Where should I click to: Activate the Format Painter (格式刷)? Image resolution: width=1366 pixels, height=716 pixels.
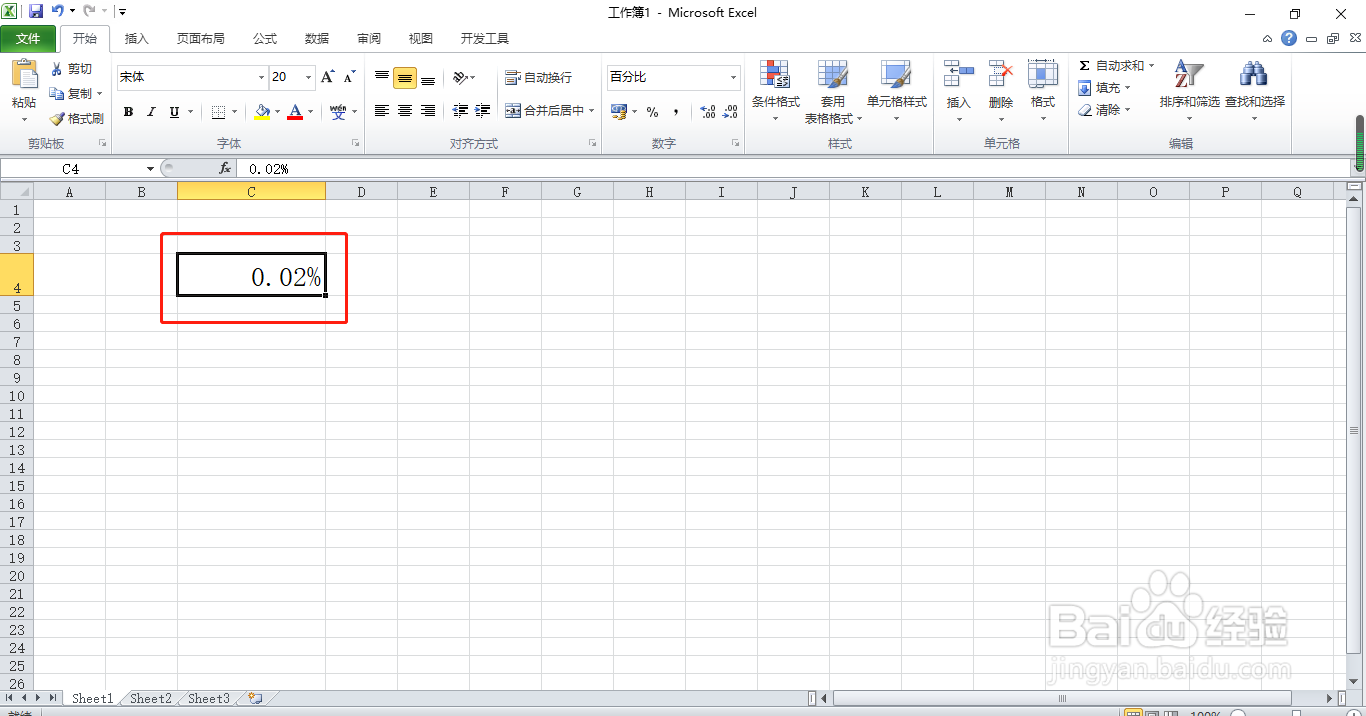coord(76,118)
